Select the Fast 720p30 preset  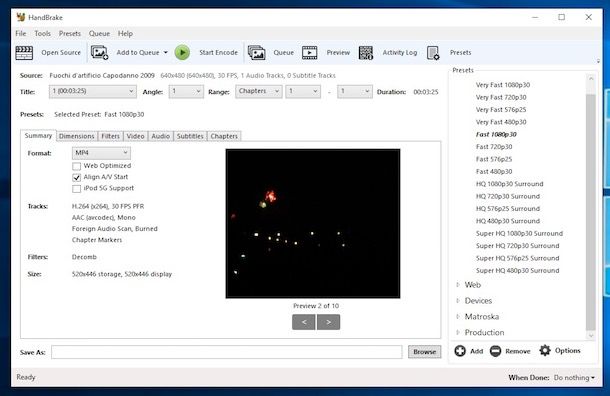(x=494, y=147)
